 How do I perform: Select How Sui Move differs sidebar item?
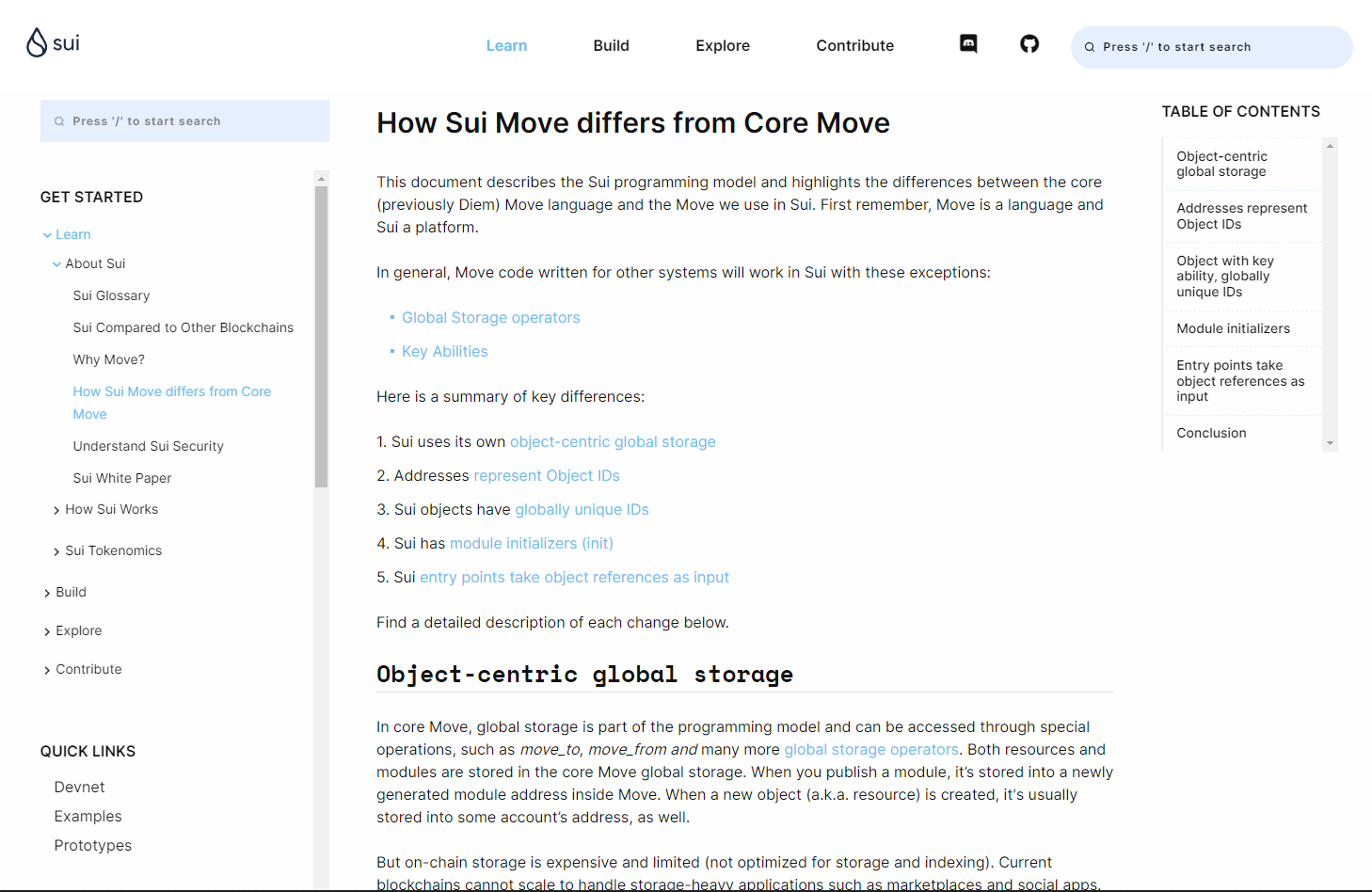click(172, 403)
